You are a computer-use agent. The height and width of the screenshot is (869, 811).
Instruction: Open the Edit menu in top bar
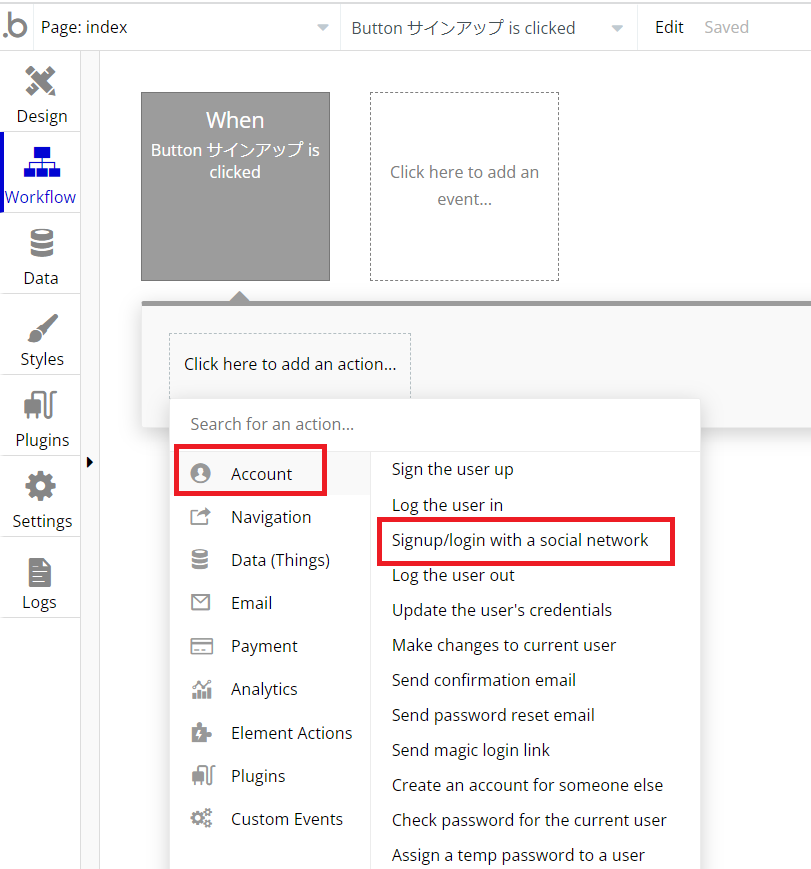tap(669, 27)
